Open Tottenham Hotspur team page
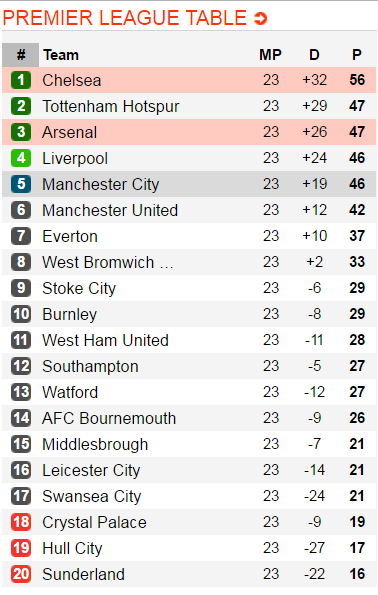The width and height of the screenshot is (378, 595). coord(110,106)
